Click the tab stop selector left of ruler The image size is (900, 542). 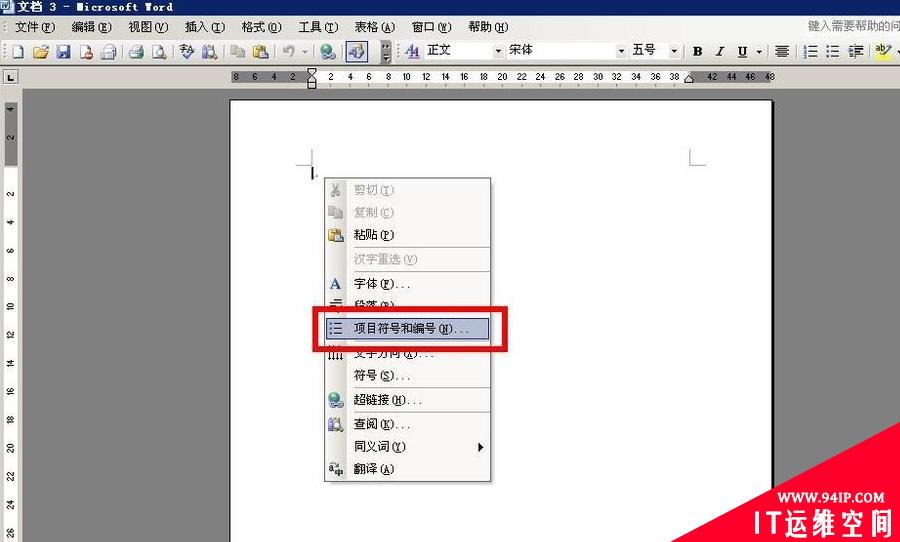point(10,77)
